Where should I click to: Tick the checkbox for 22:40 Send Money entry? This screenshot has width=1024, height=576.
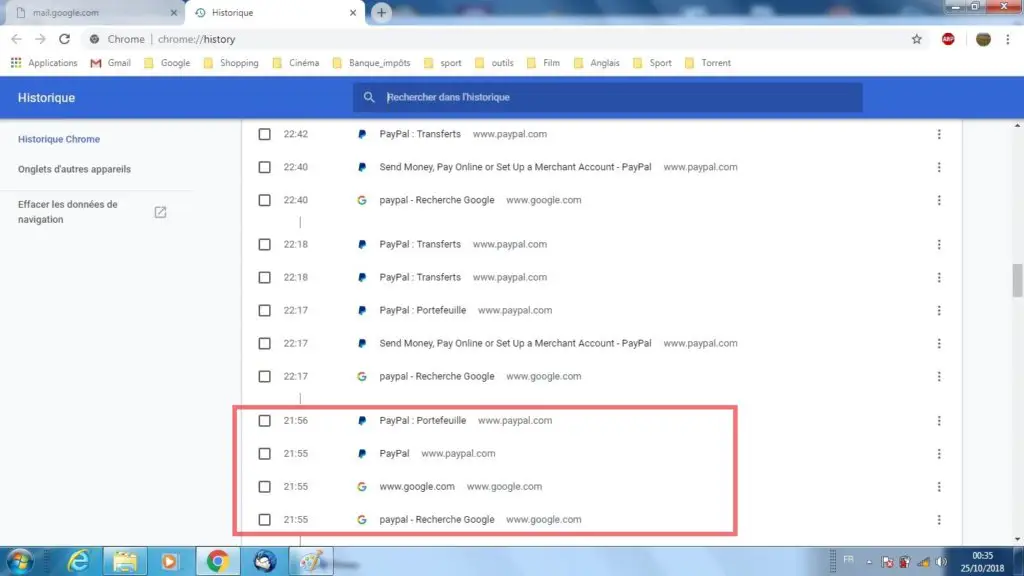pos(264,167)
